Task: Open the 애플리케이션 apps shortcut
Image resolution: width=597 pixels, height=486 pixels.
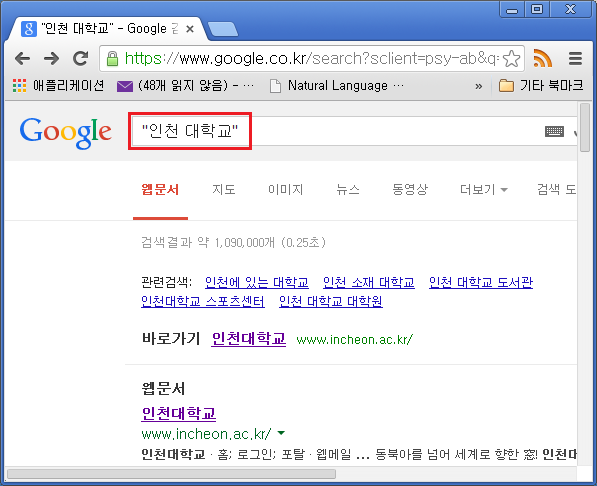Action: 58,86
